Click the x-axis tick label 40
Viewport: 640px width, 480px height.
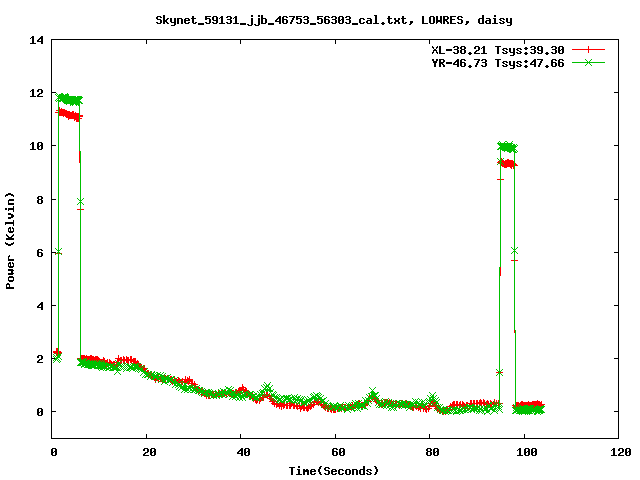click(x=243, y=452)
